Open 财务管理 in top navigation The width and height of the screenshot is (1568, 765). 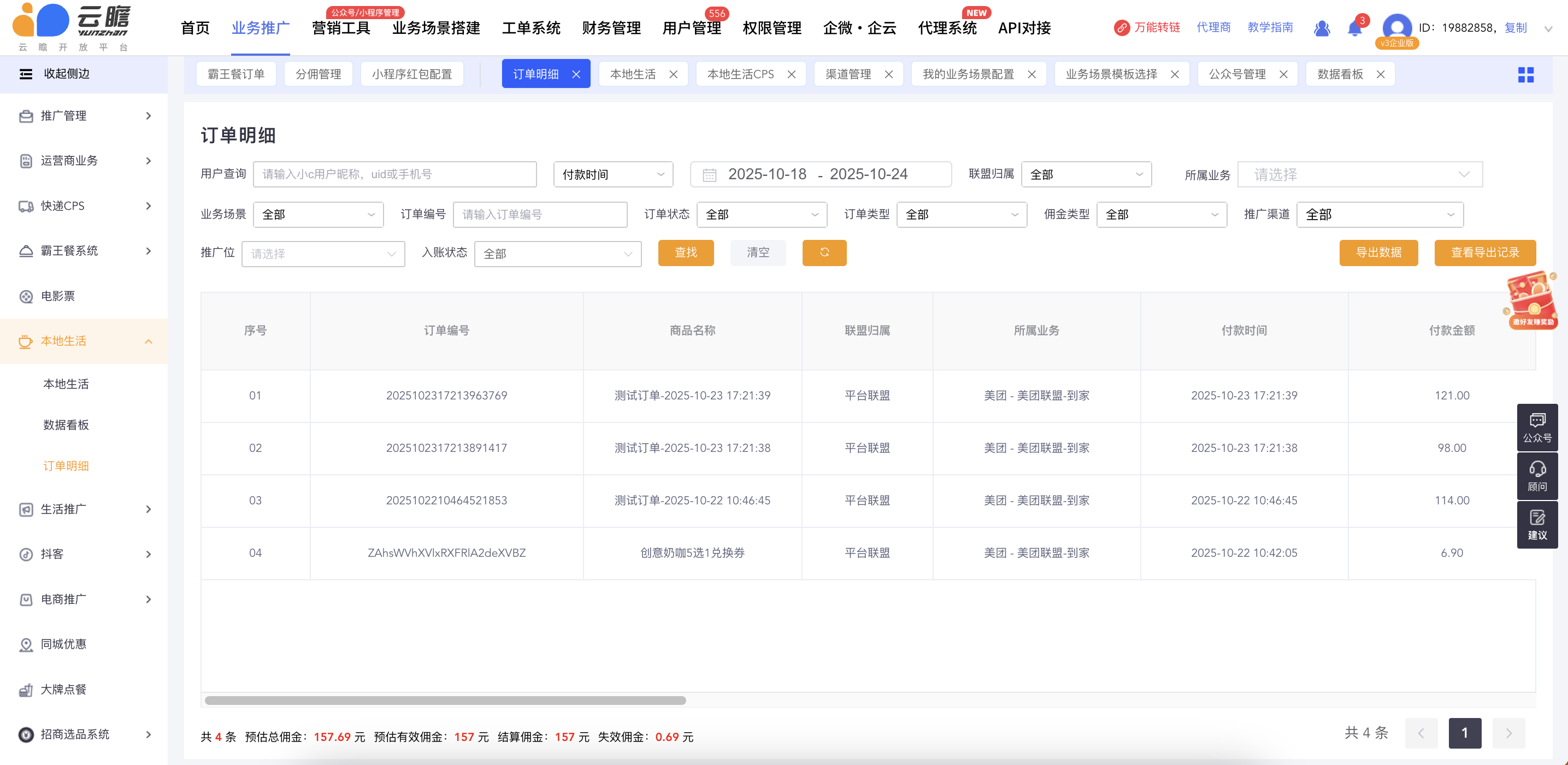611,28
